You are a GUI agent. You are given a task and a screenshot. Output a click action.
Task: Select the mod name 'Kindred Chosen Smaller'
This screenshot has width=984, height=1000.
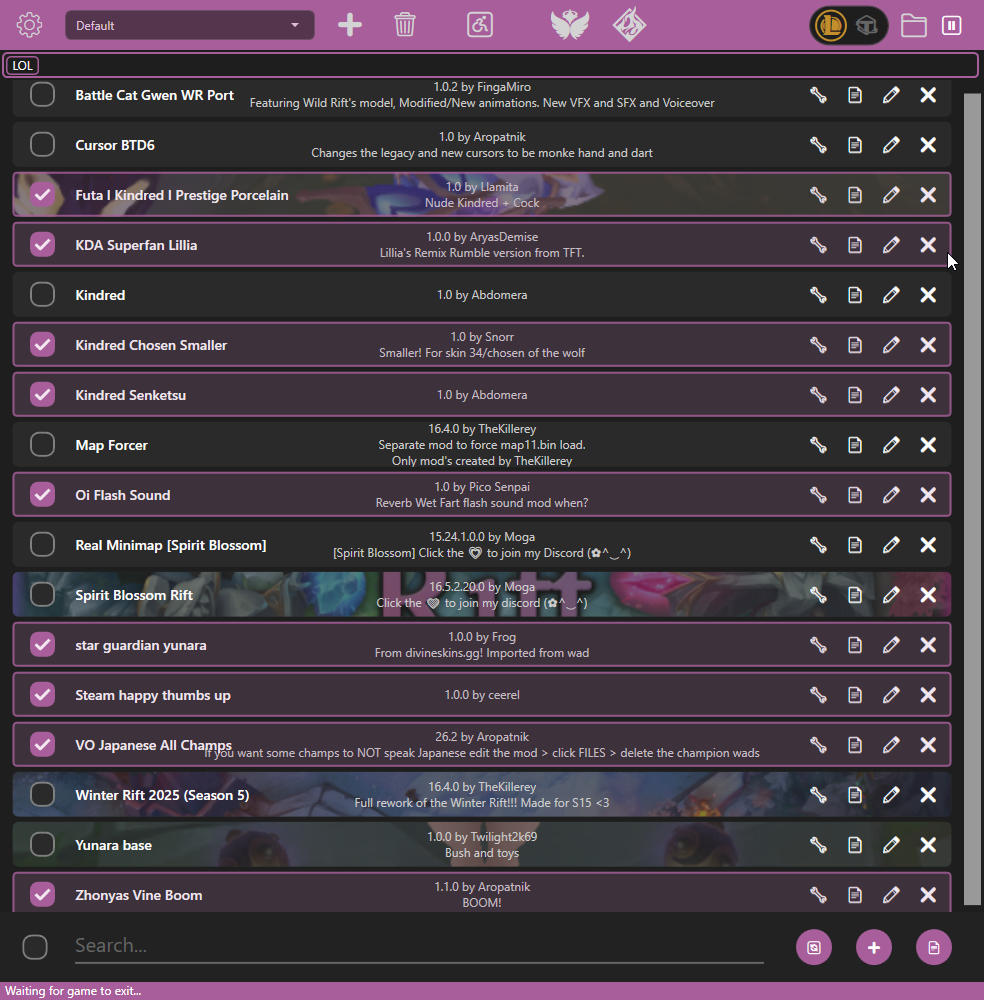click(x=151, y=345)
